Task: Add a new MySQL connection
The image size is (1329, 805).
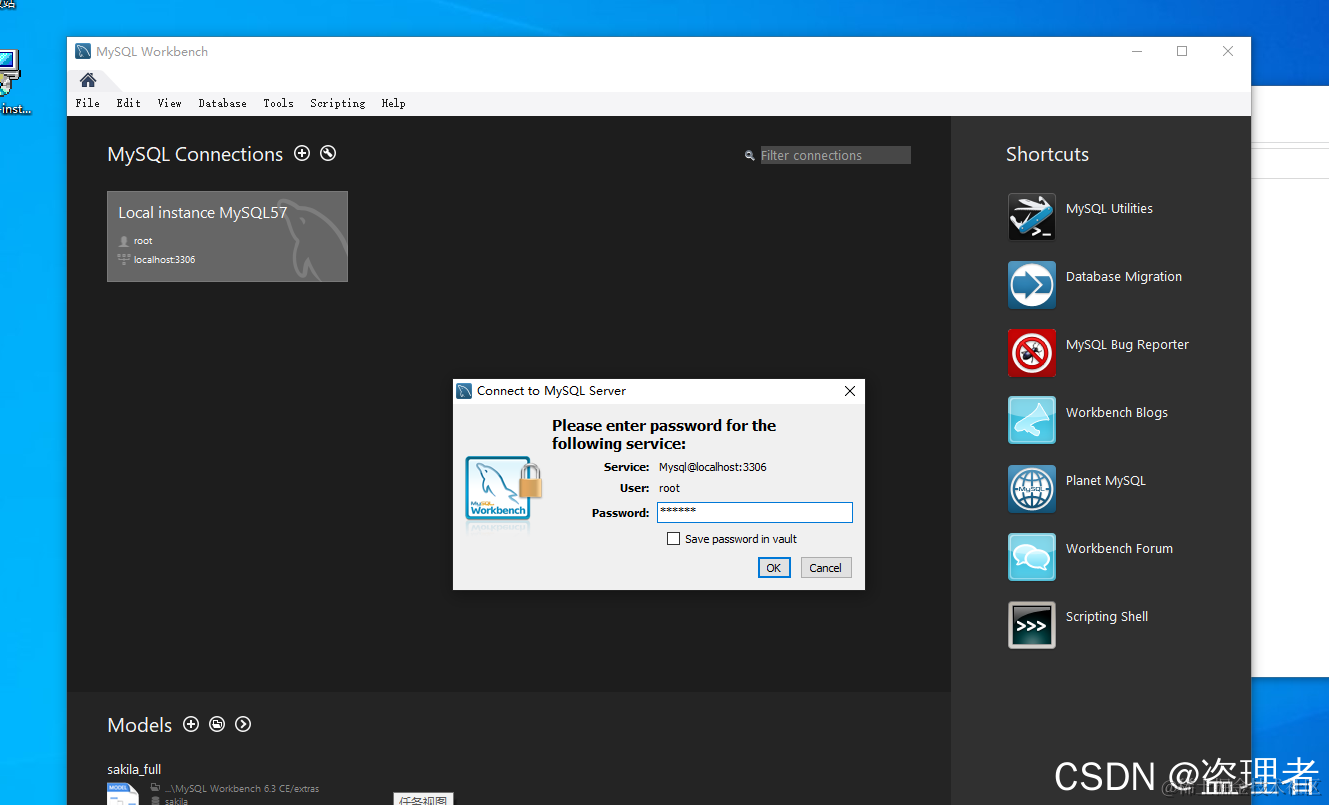Action: pos(302,153)
